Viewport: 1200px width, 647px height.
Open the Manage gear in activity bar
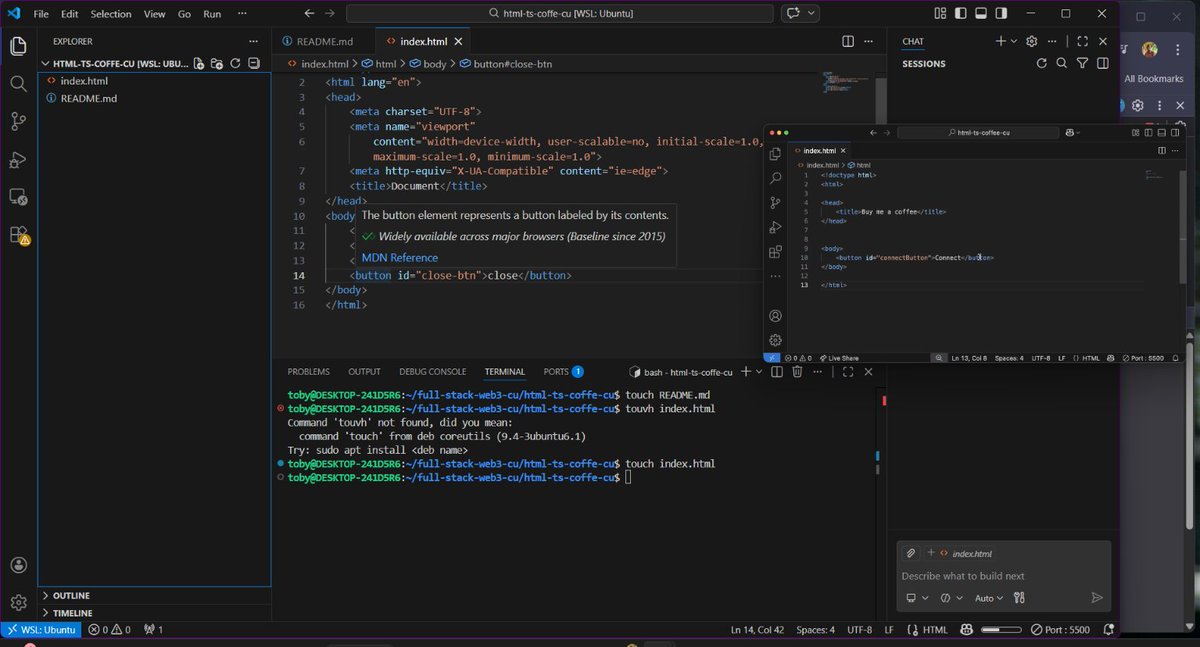18,602
